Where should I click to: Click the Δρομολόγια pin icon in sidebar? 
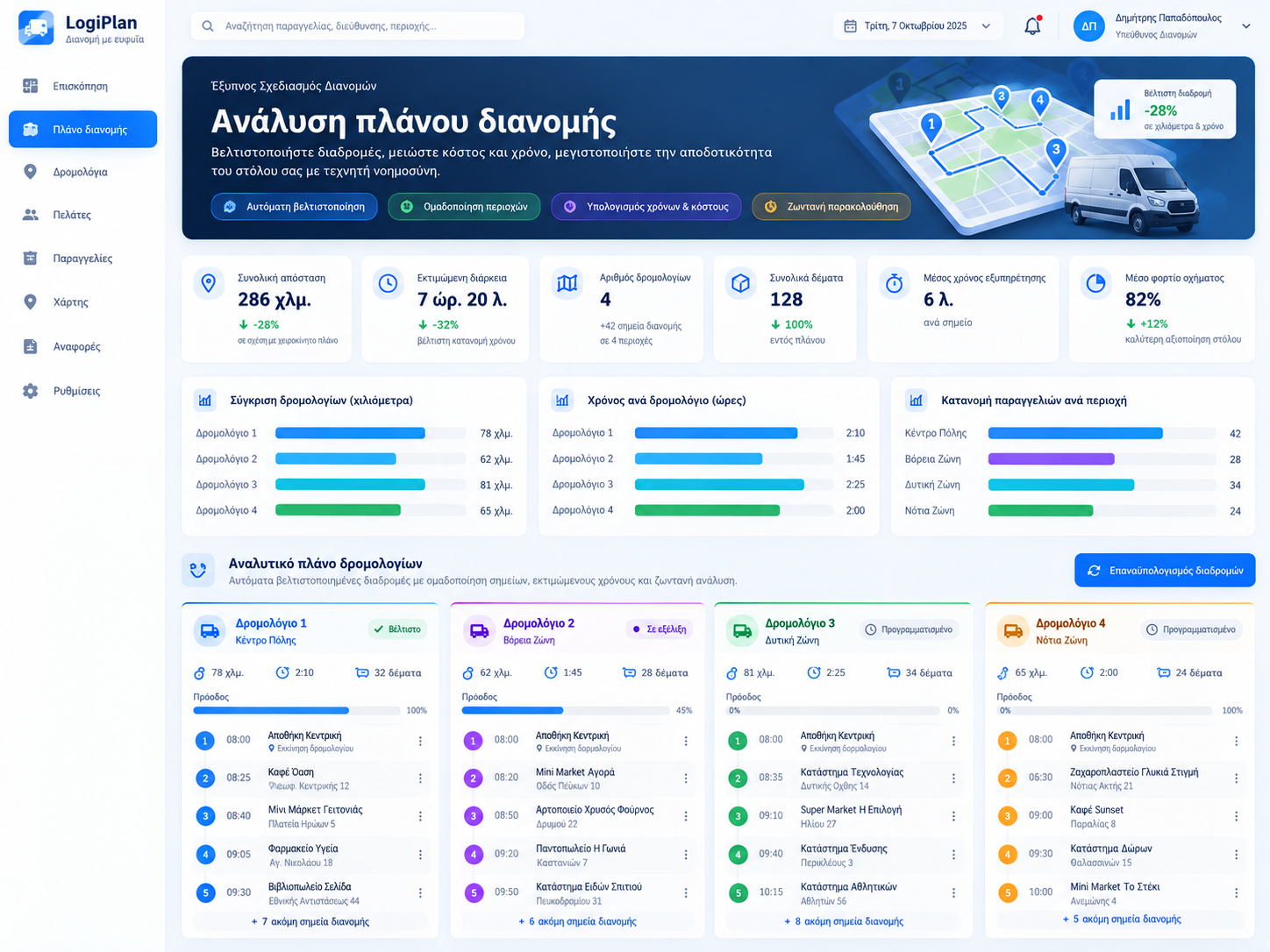[31, 172]
